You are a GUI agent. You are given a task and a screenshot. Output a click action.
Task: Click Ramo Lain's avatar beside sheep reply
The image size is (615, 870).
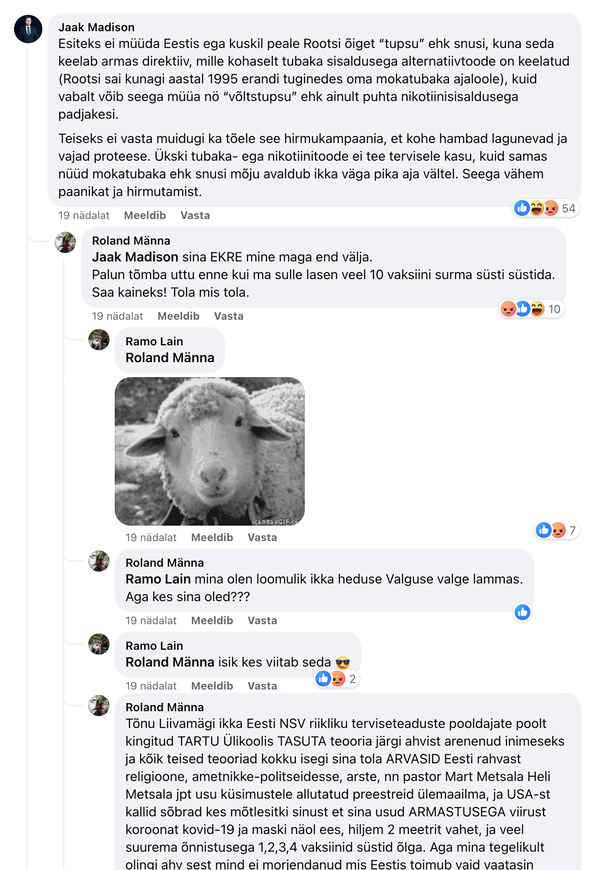tap(99, 340)
